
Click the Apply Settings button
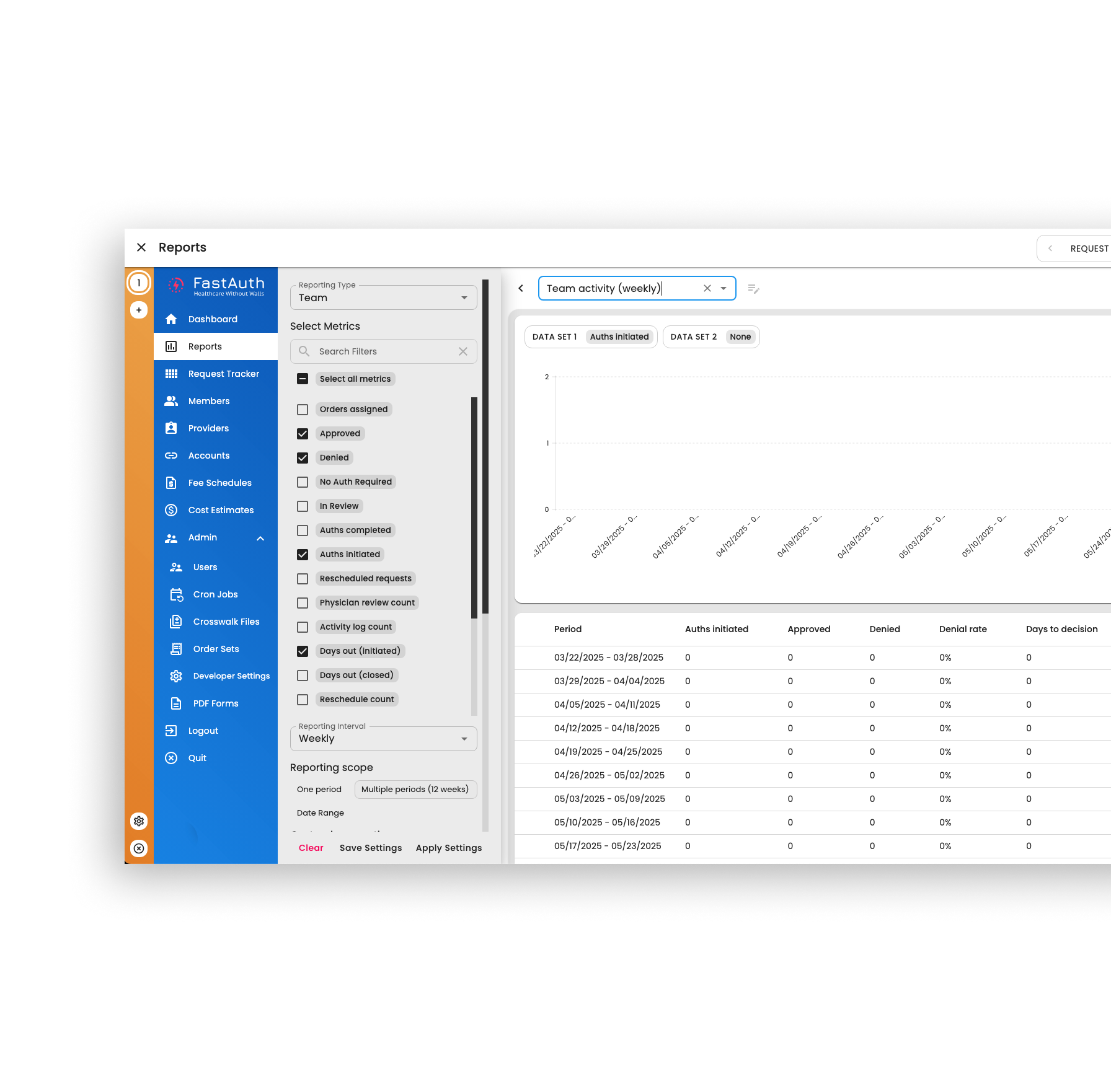[x=448, y=848]
